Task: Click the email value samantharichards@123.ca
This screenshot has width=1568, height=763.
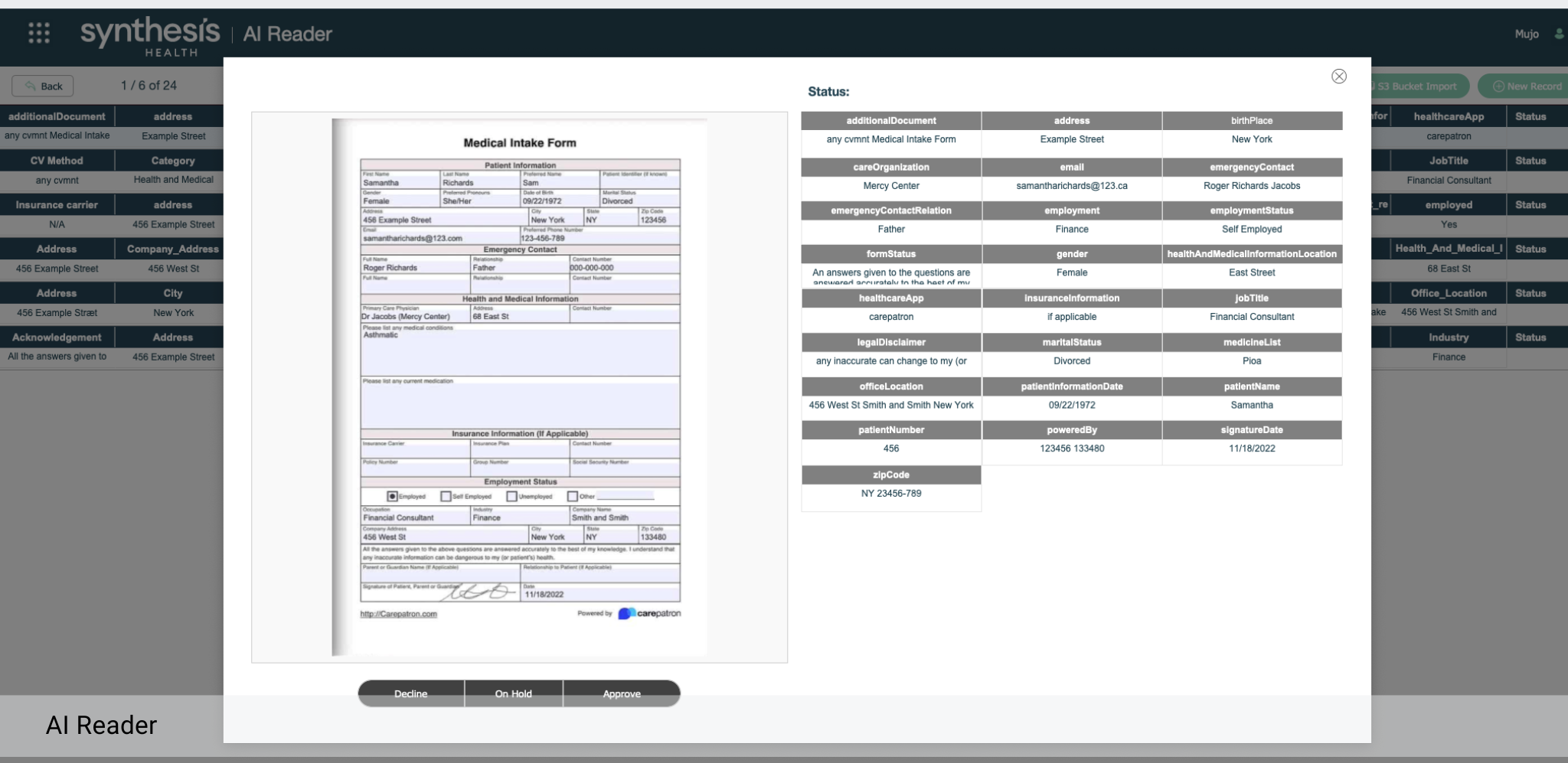Action: [x=1072, y=186]
